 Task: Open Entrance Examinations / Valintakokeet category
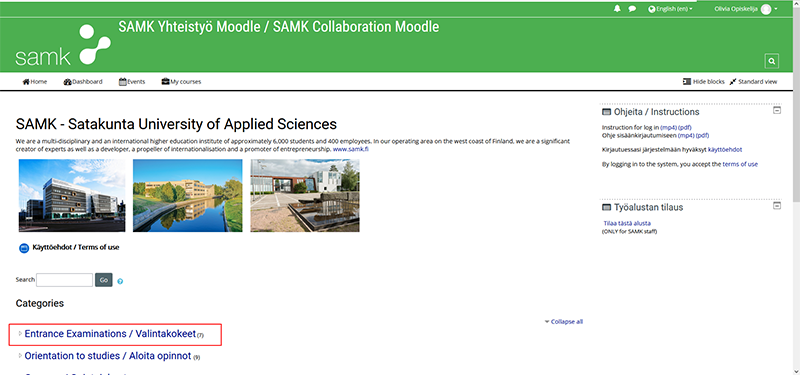110,334
